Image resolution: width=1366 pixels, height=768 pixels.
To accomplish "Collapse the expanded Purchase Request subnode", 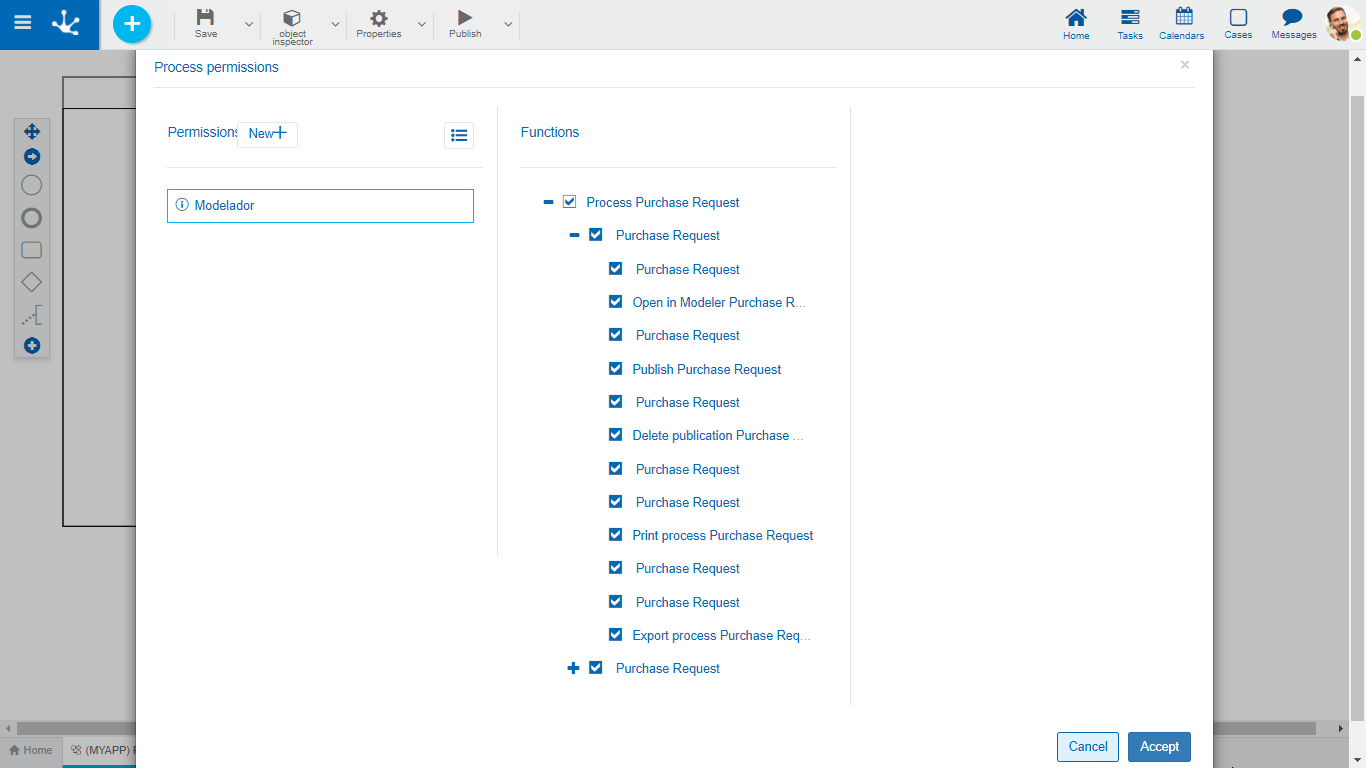I will pos(574,235).
